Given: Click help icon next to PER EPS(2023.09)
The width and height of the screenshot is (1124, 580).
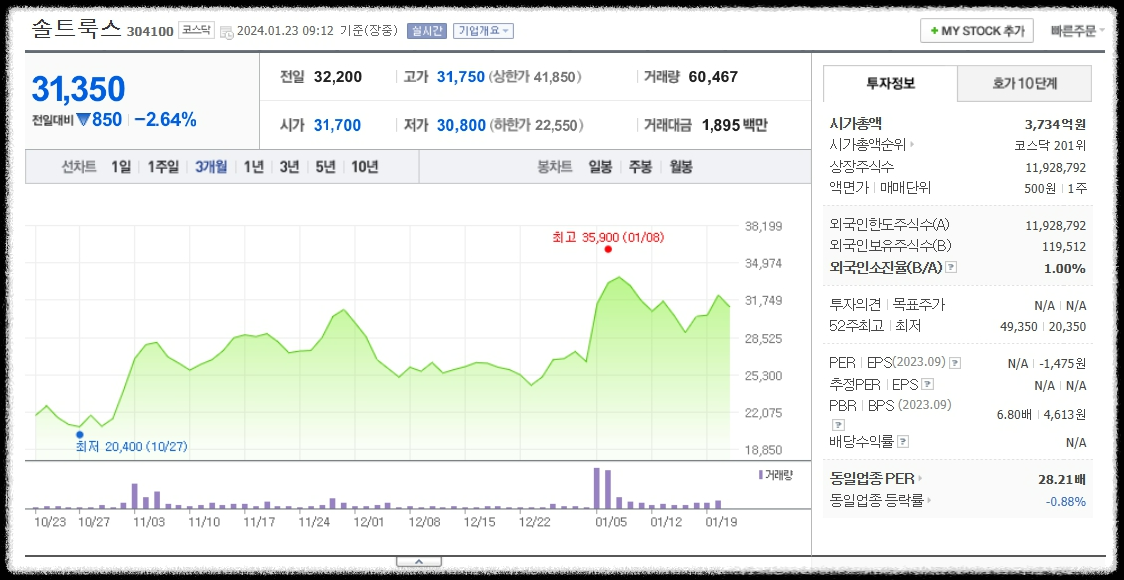Looking at the screenshot, I should click(x=956, y=363).
